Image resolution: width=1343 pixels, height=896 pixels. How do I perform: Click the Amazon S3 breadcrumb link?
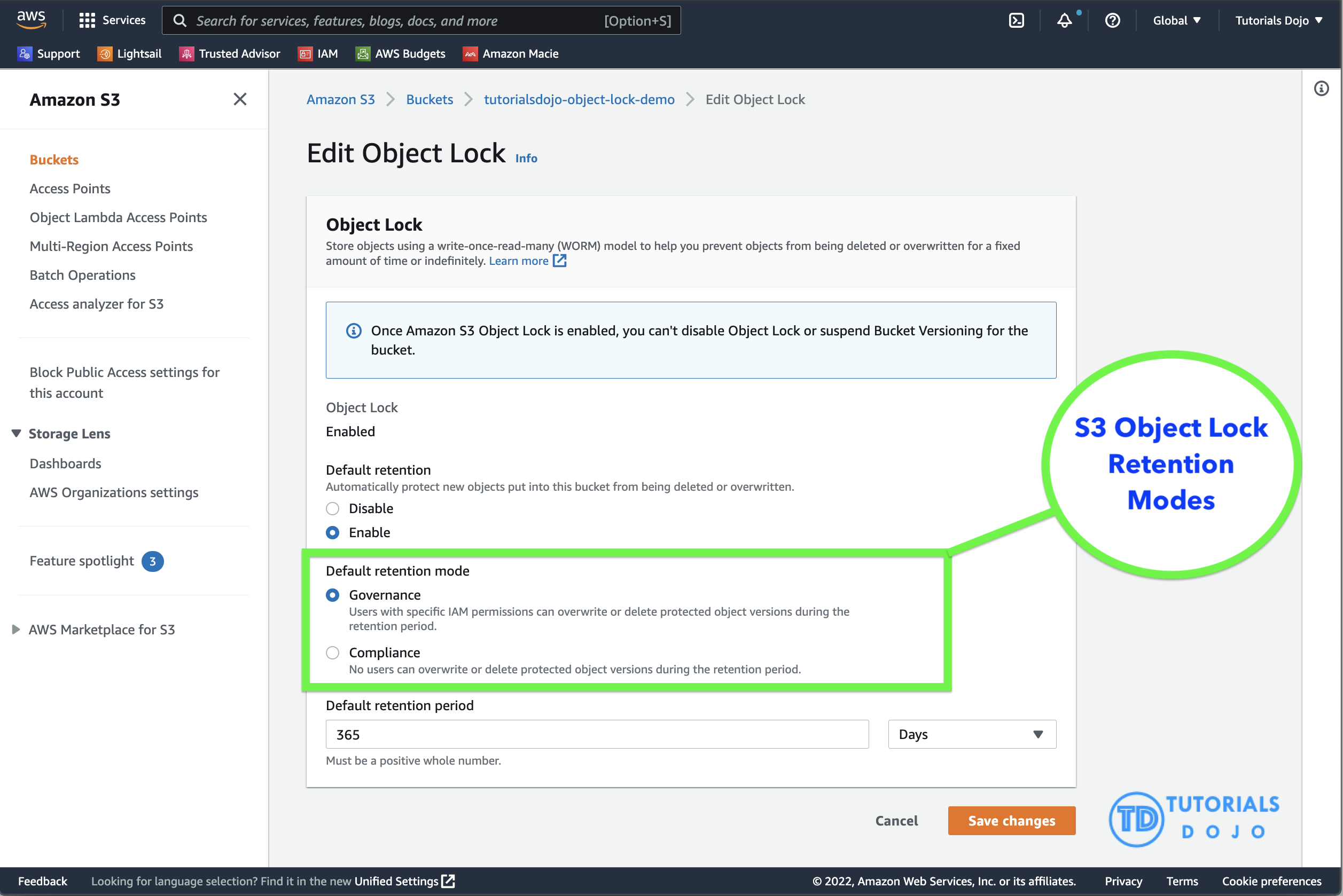click(x=340, y=99)
